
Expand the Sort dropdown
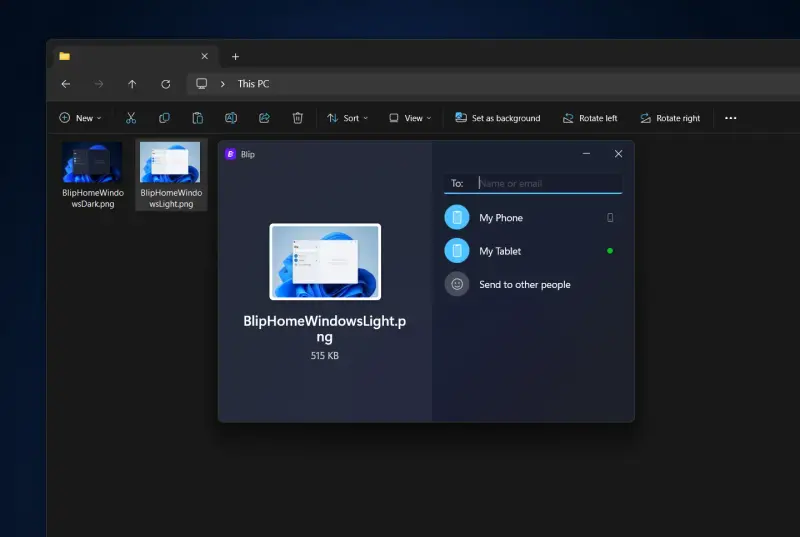348,118
